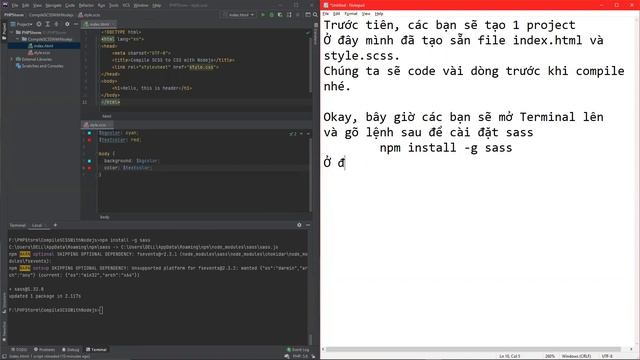Screen dimensions: 640x360
Task: Open the Event Log button
Action: 298,350
